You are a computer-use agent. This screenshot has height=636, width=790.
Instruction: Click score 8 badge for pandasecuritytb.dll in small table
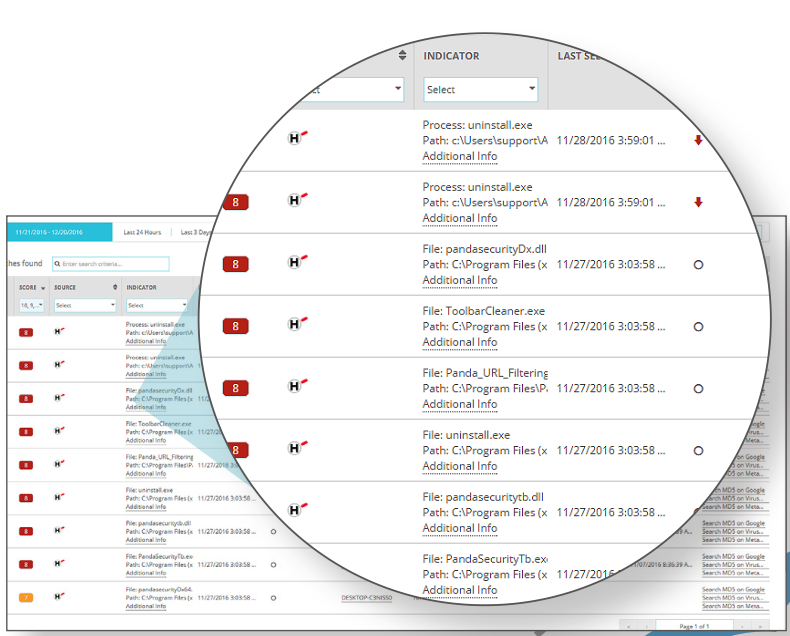coord(26,531)
